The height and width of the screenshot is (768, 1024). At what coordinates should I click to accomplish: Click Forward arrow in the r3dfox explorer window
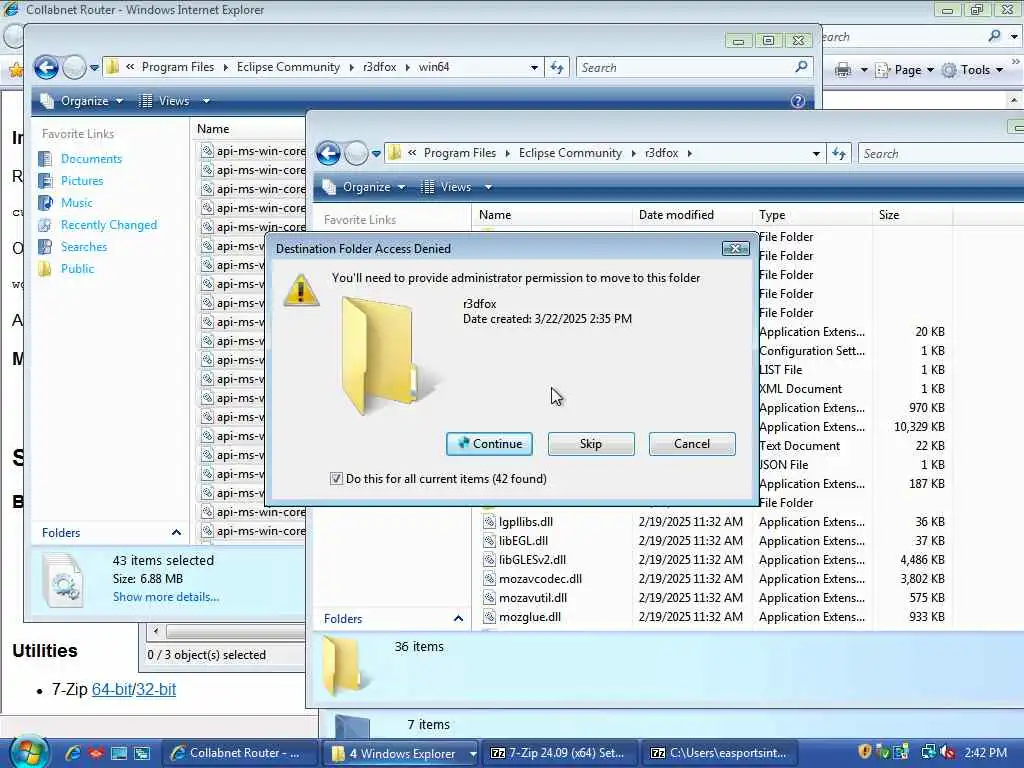pos(356,153)
